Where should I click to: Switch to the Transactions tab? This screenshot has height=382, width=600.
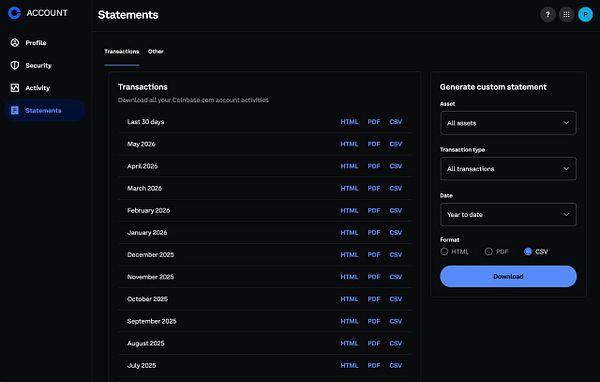pos(122,51)
